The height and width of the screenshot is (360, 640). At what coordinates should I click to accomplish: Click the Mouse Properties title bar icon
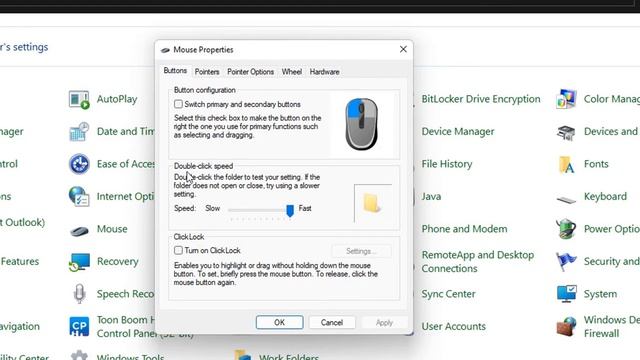[165, 50]
